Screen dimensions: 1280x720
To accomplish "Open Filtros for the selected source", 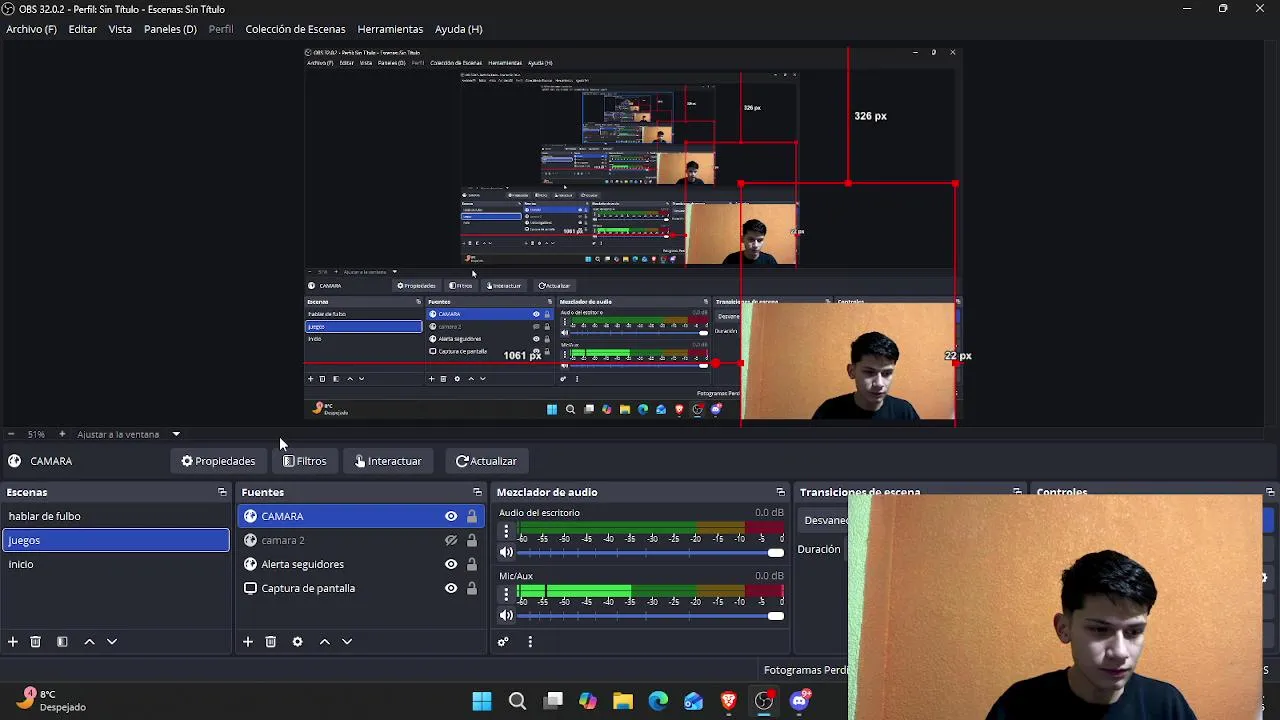I will tap(304, 461).
